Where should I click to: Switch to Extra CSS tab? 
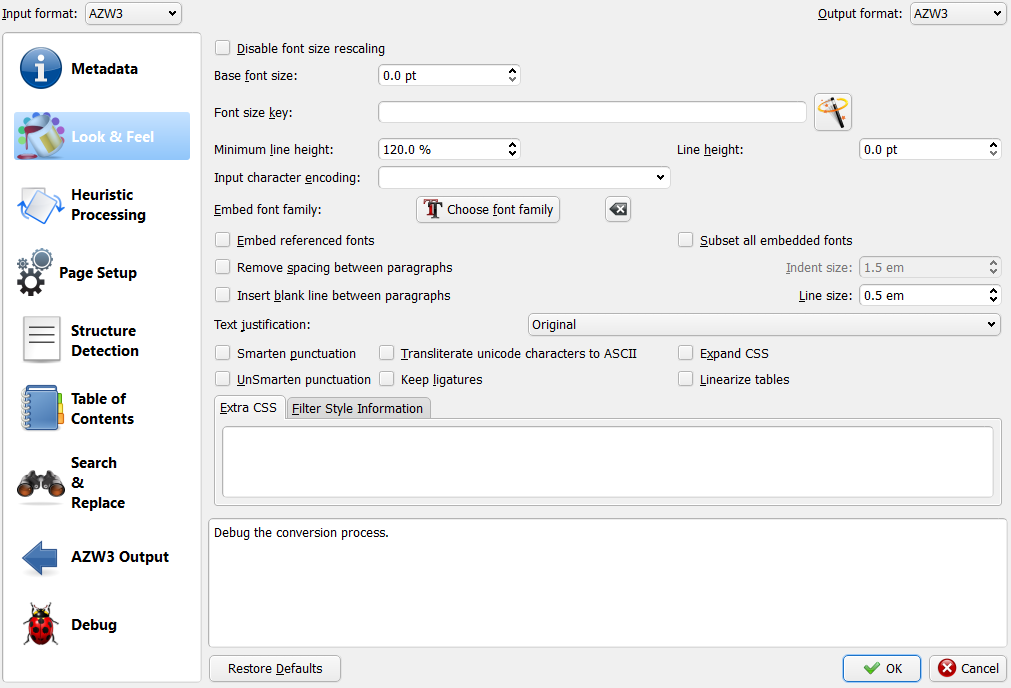249,408
